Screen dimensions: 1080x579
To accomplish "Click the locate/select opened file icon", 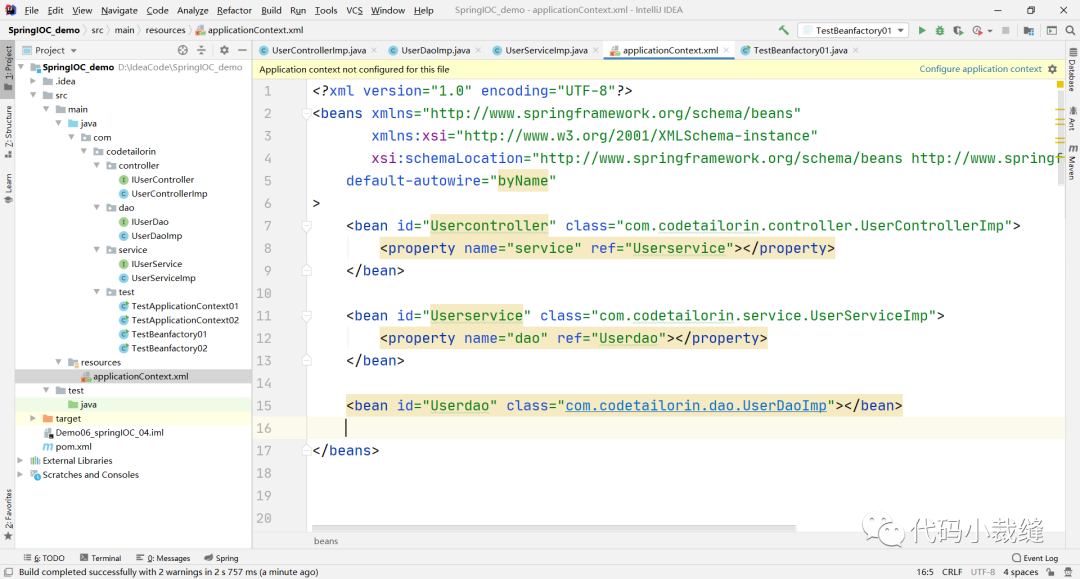I will coord(182,50).
